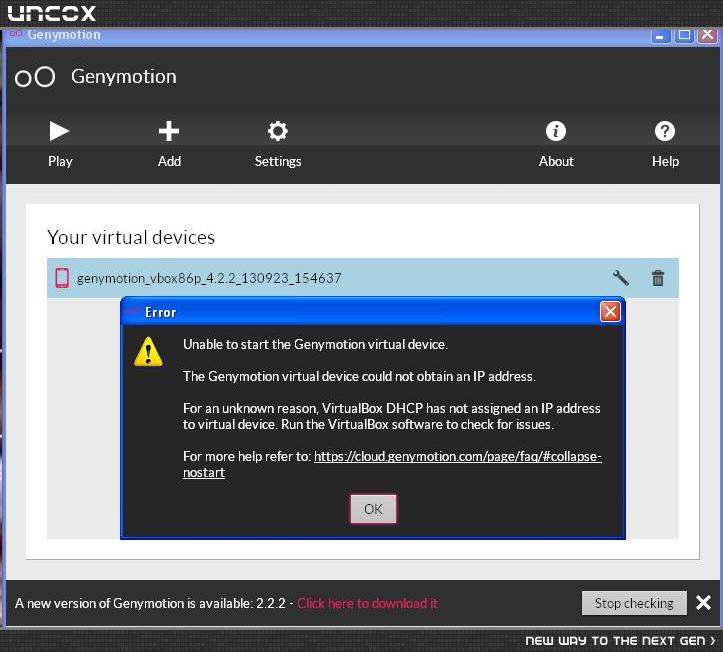This screenshot has height=652, width=723.
Task: Close the Genymotion window
Action: tap(708, 36)
